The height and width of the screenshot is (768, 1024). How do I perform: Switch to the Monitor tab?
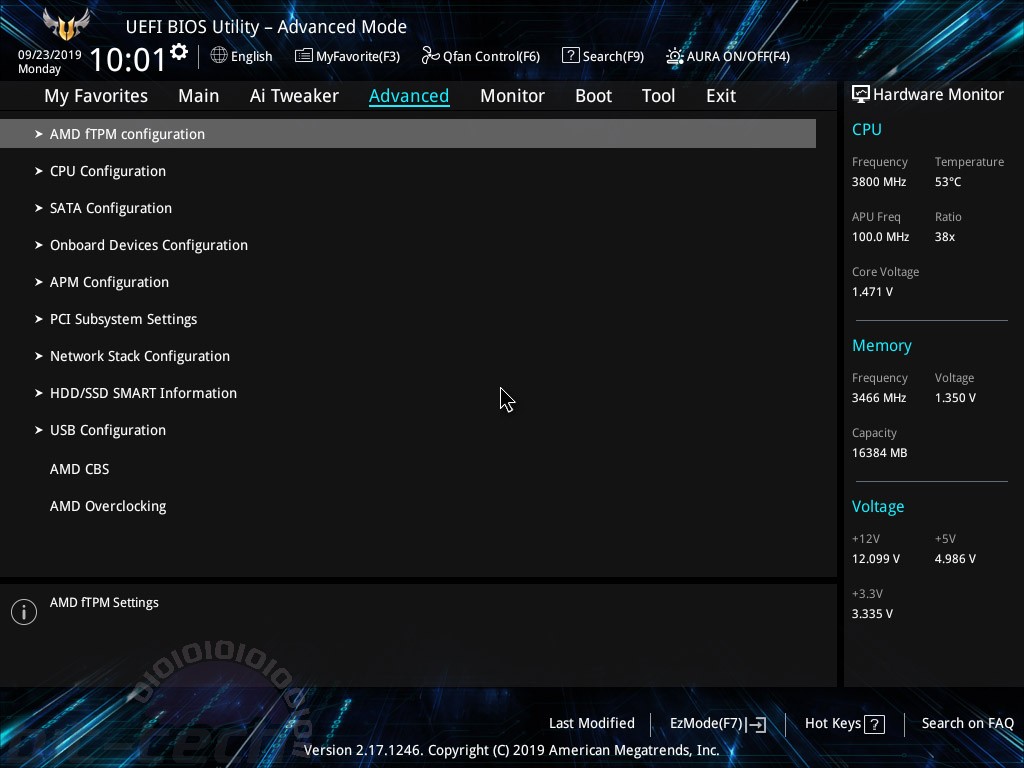click(x=512, y=96)
